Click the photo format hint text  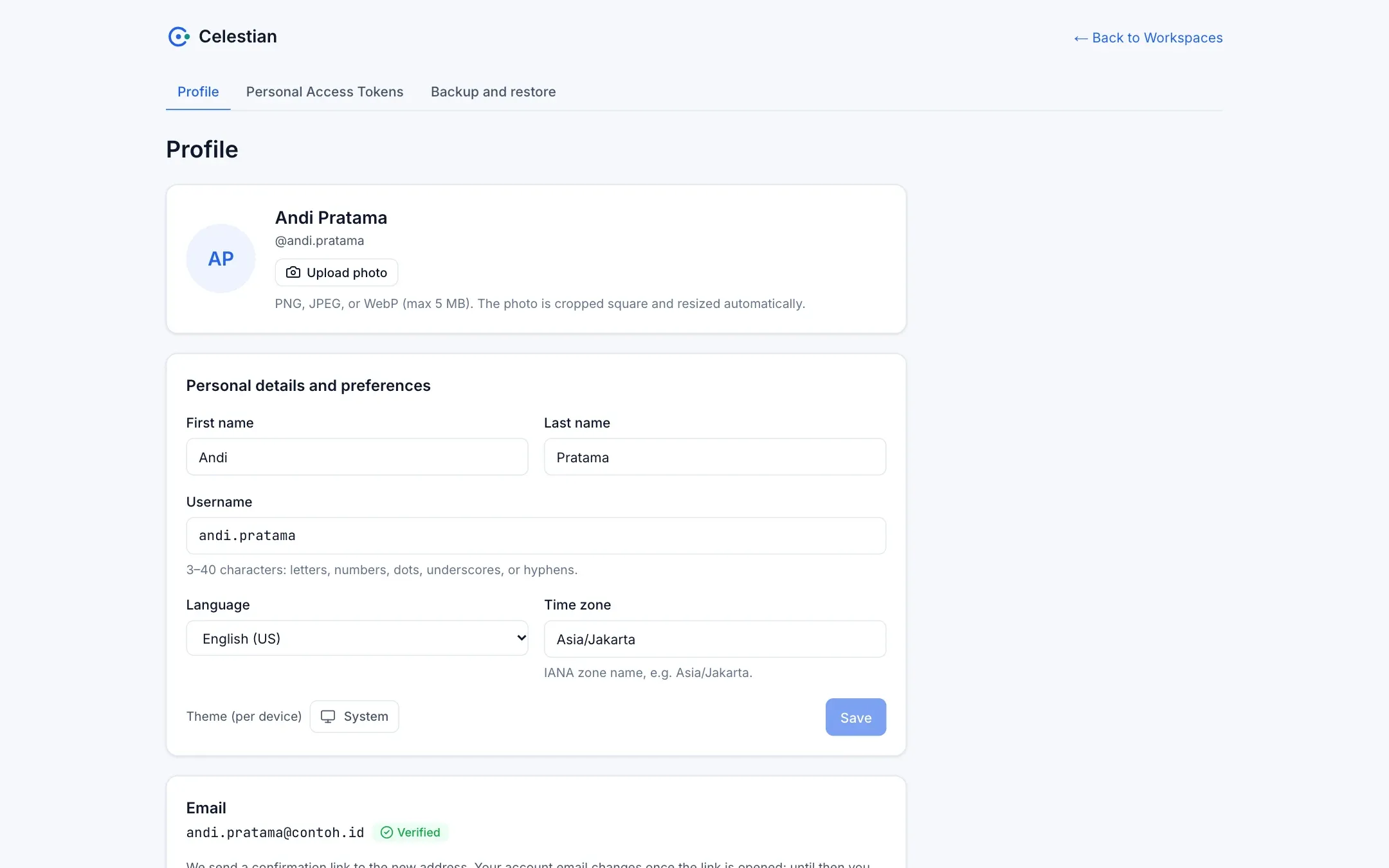[540, 303]
